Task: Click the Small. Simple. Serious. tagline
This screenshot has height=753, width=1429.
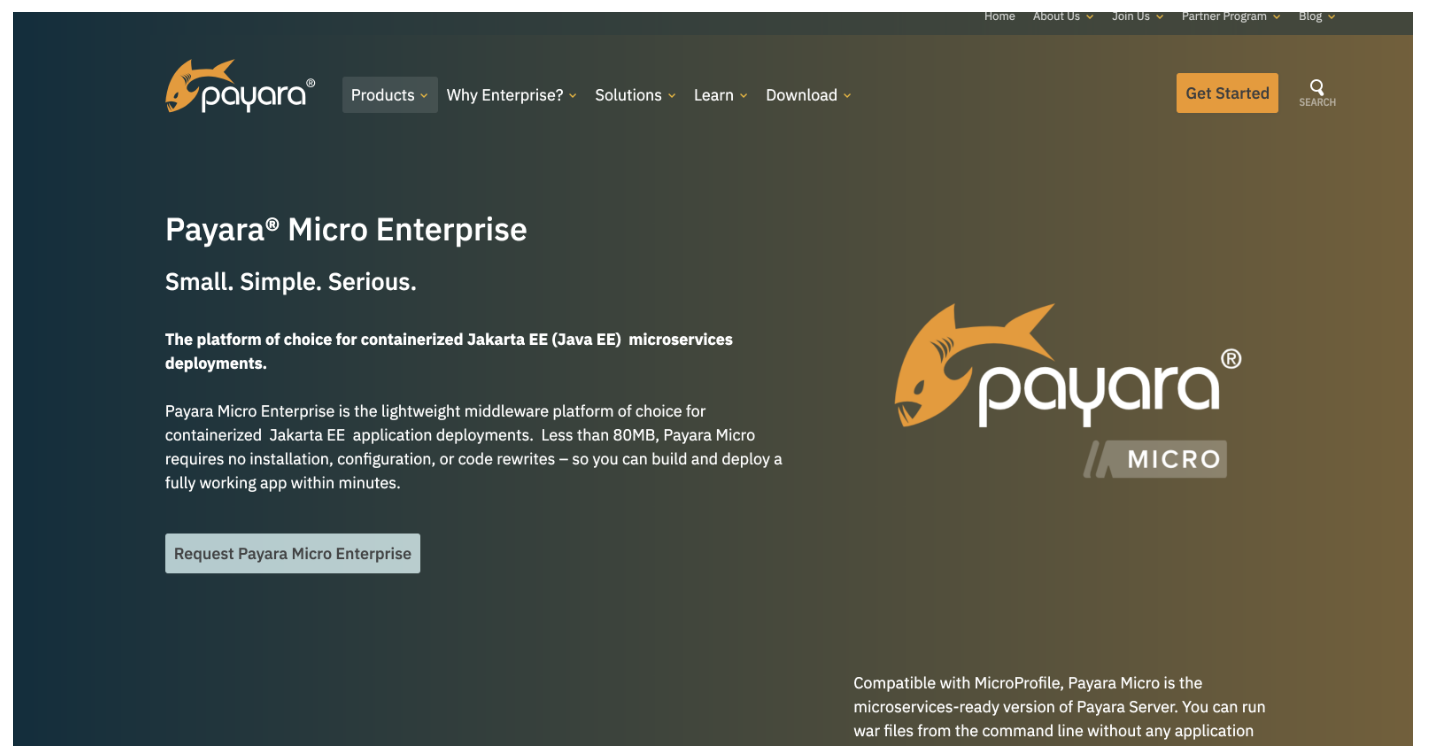Action: click(x=290, y=283)
